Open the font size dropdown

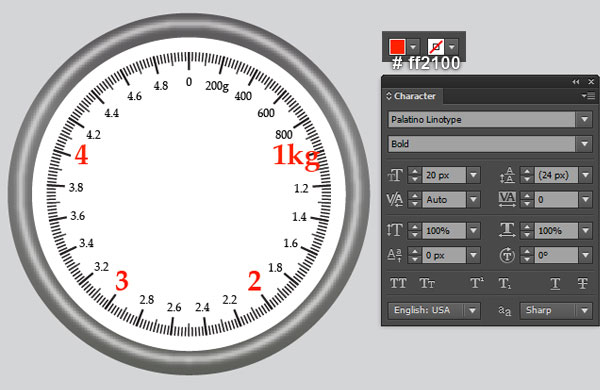click(473, 175)
